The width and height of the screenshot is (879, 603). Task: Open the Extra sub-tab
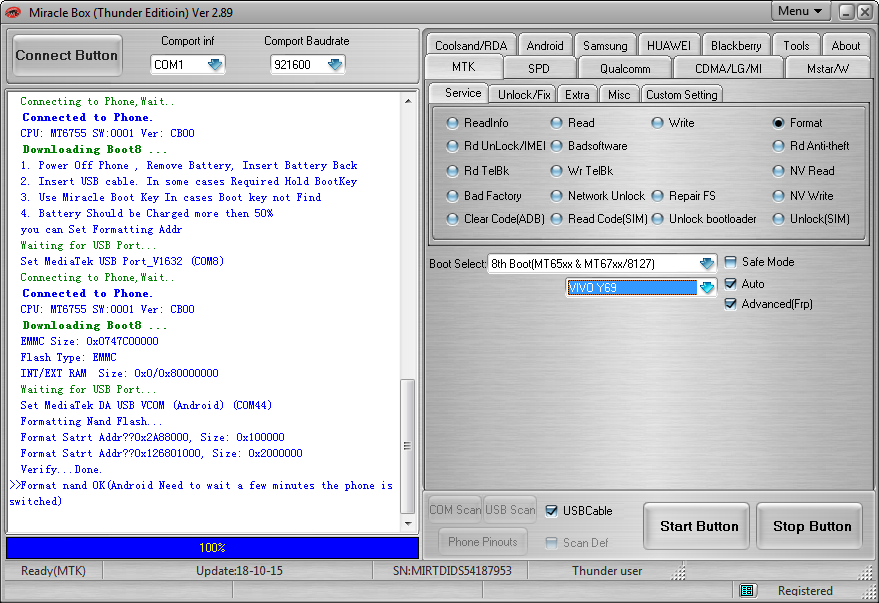(577, 95)
